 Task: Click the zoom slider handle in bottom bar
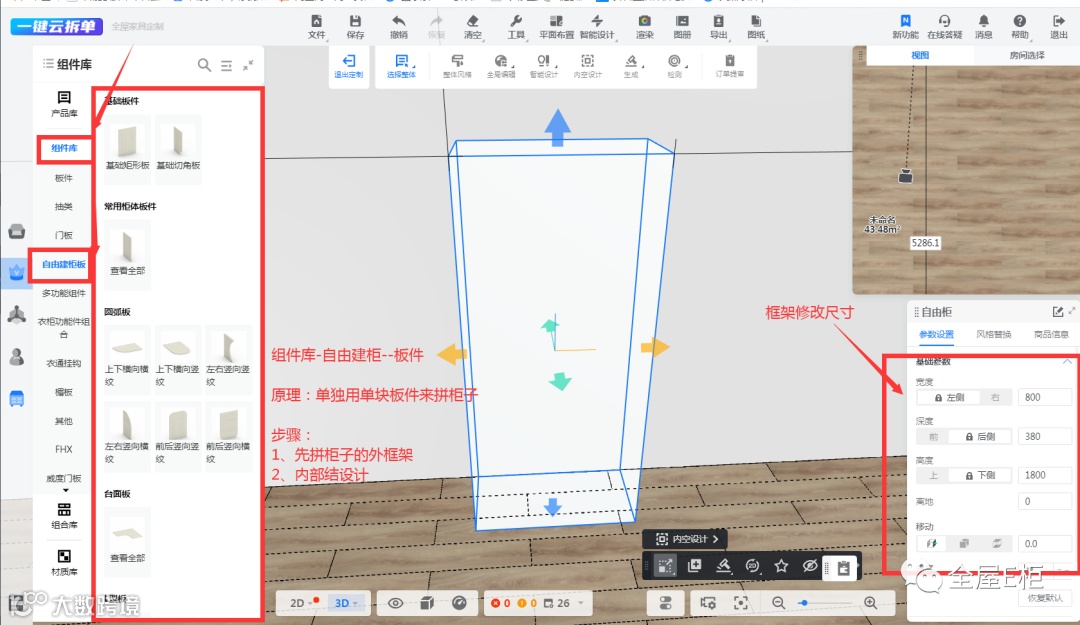(x=803, y=603)
